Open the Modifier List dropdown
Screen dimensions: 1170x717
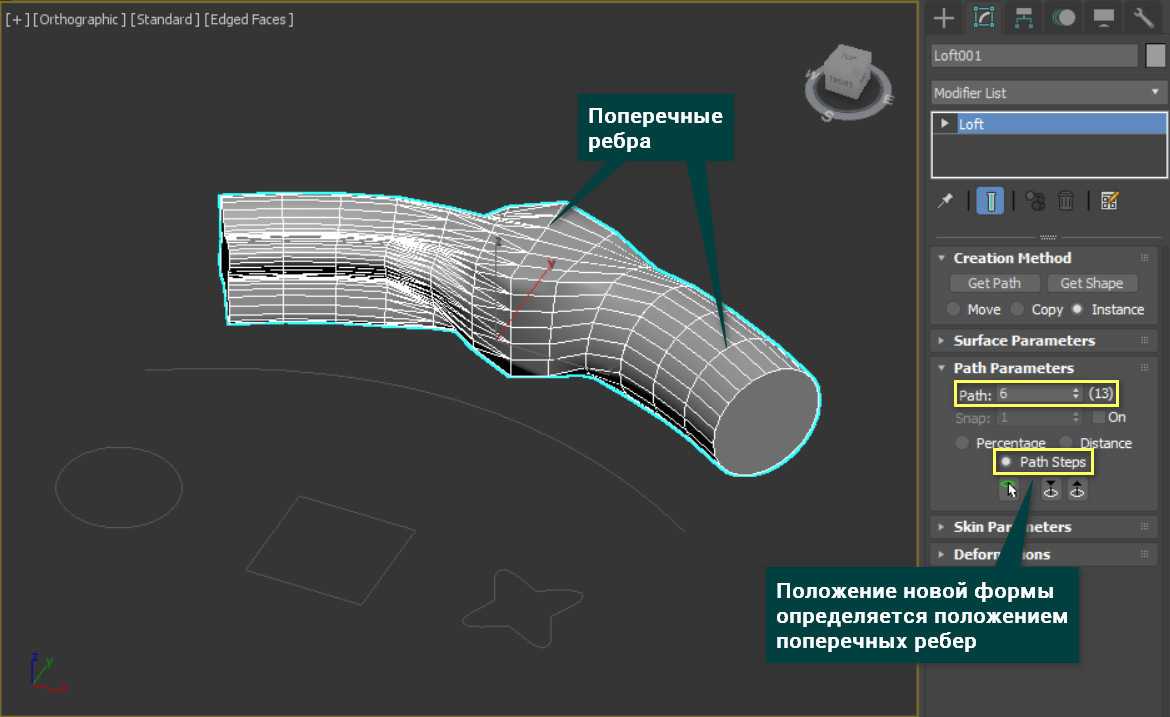click(1049, 93)
